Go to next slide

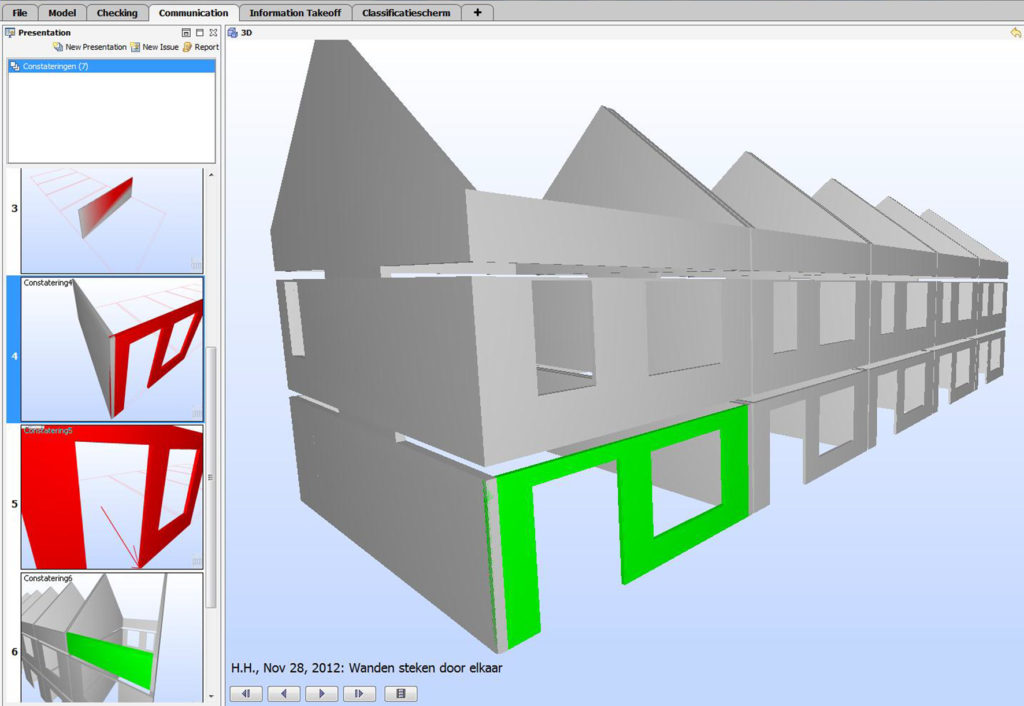[321, 694]
